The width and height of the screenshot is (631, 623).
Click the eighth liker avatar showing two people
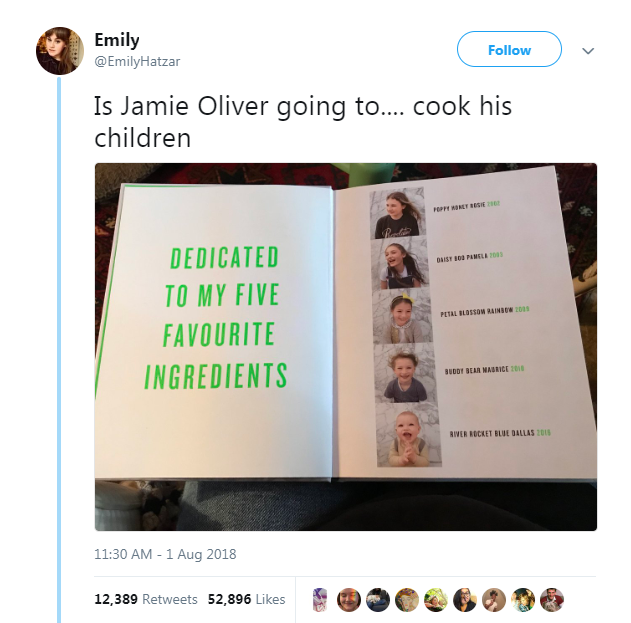coord(523,599)
